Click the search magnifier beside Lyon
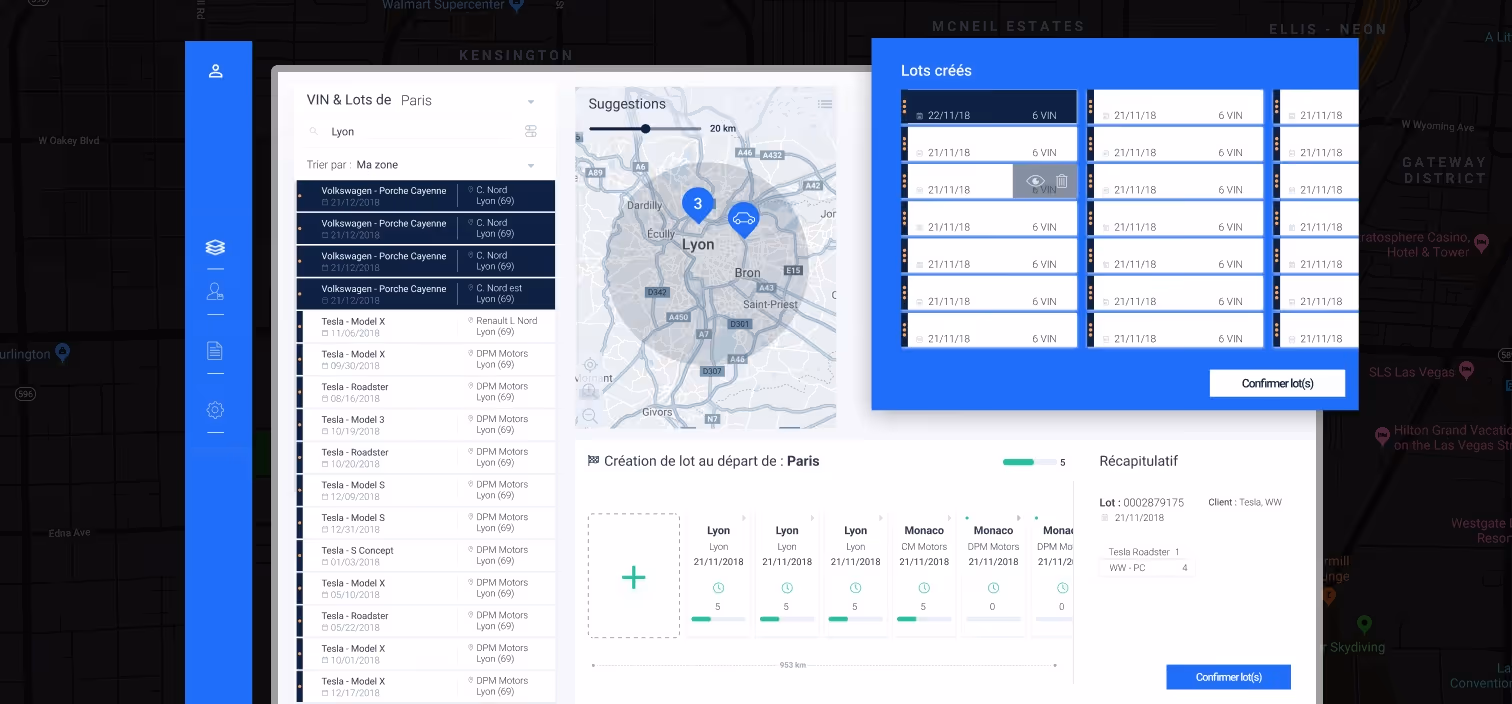The image size is (1512, 704). pyautogui.click(x=314, y=132)
